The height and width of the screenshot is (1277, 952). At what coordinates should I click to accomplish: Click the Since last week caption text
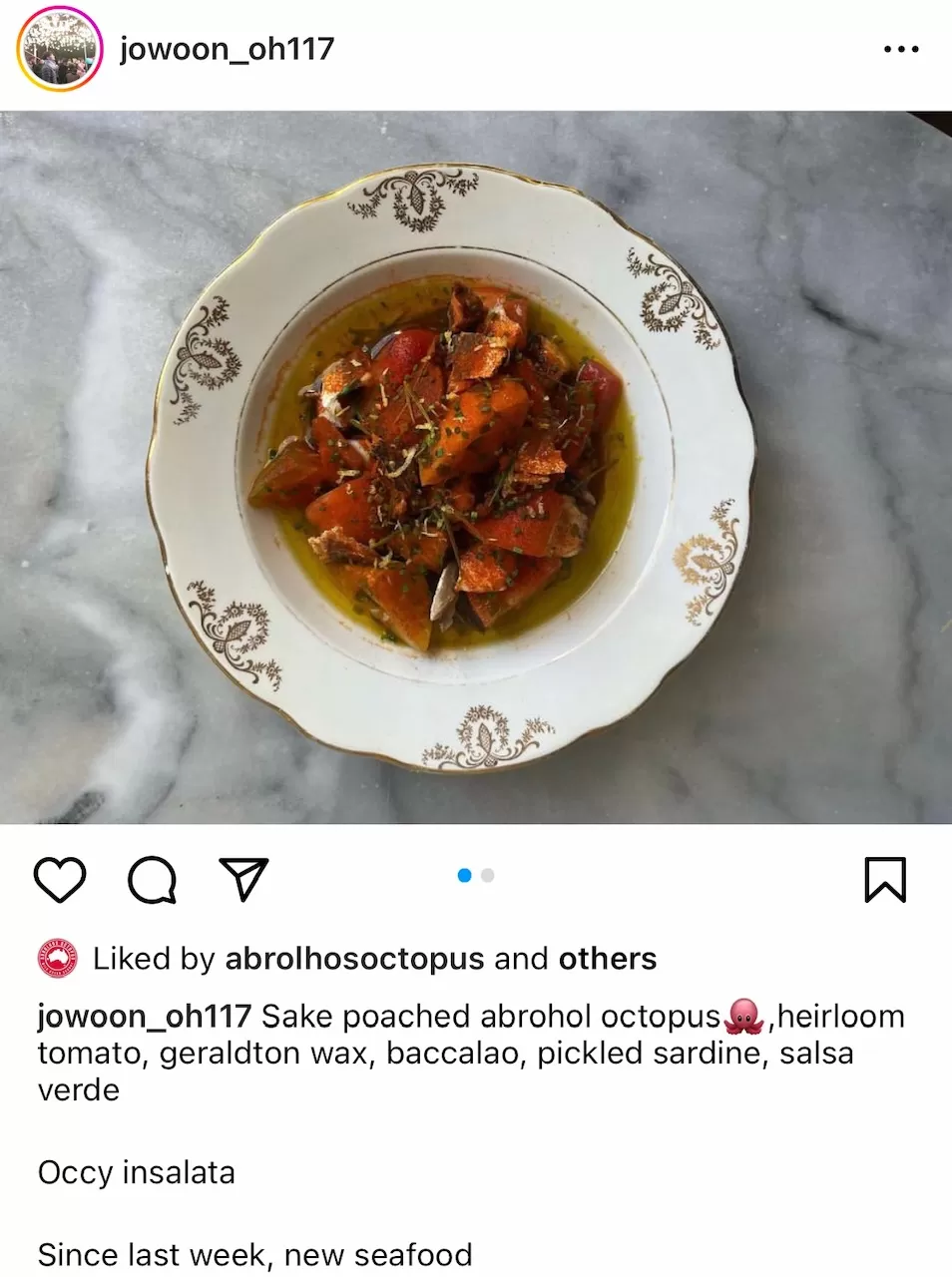254,1254
